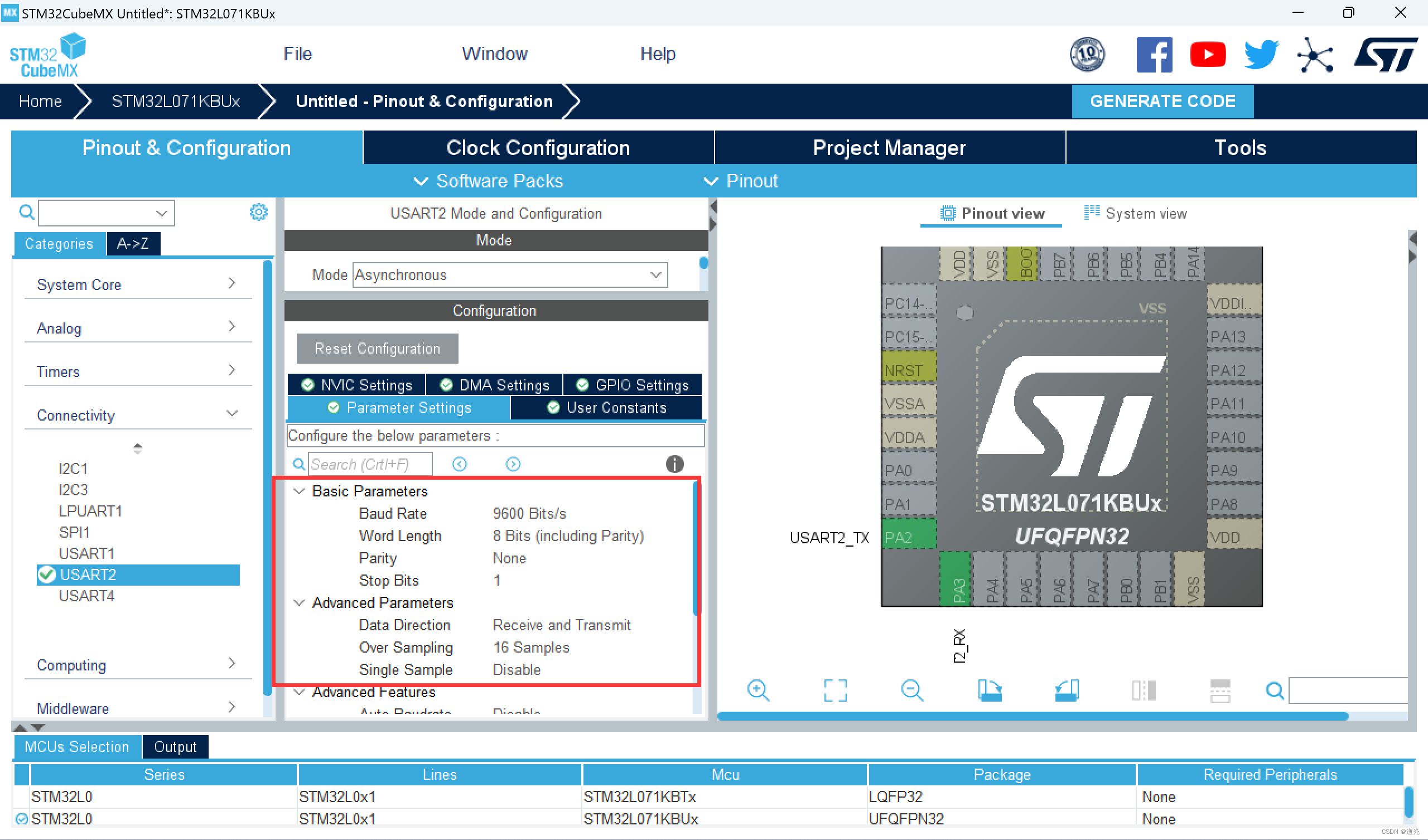Zoom out on the pinout view
The width and height of the screenshot is (1428, 840).
point(912,691)
